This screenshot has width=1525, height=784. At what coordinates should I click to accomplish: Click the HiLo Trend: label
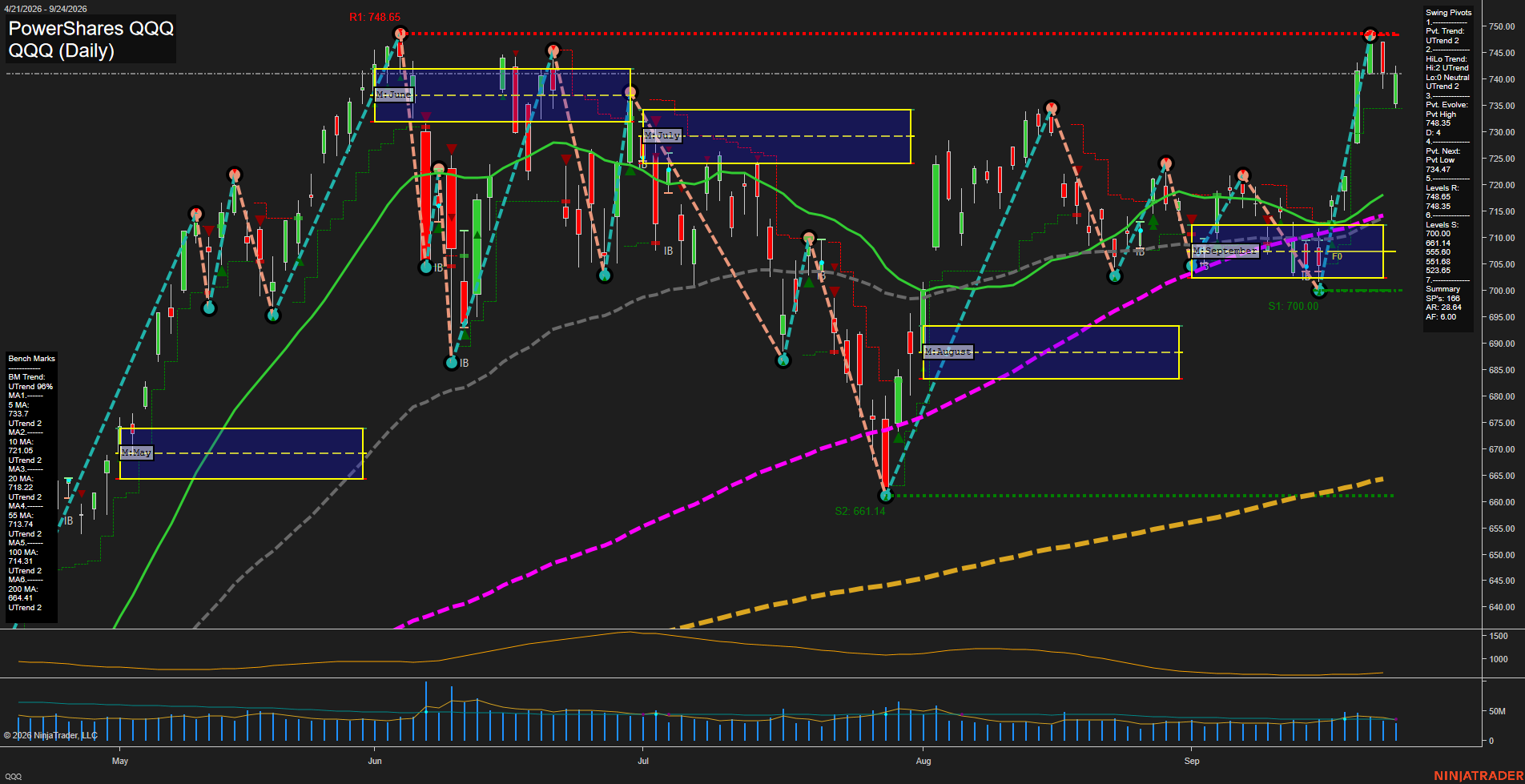1447,59
